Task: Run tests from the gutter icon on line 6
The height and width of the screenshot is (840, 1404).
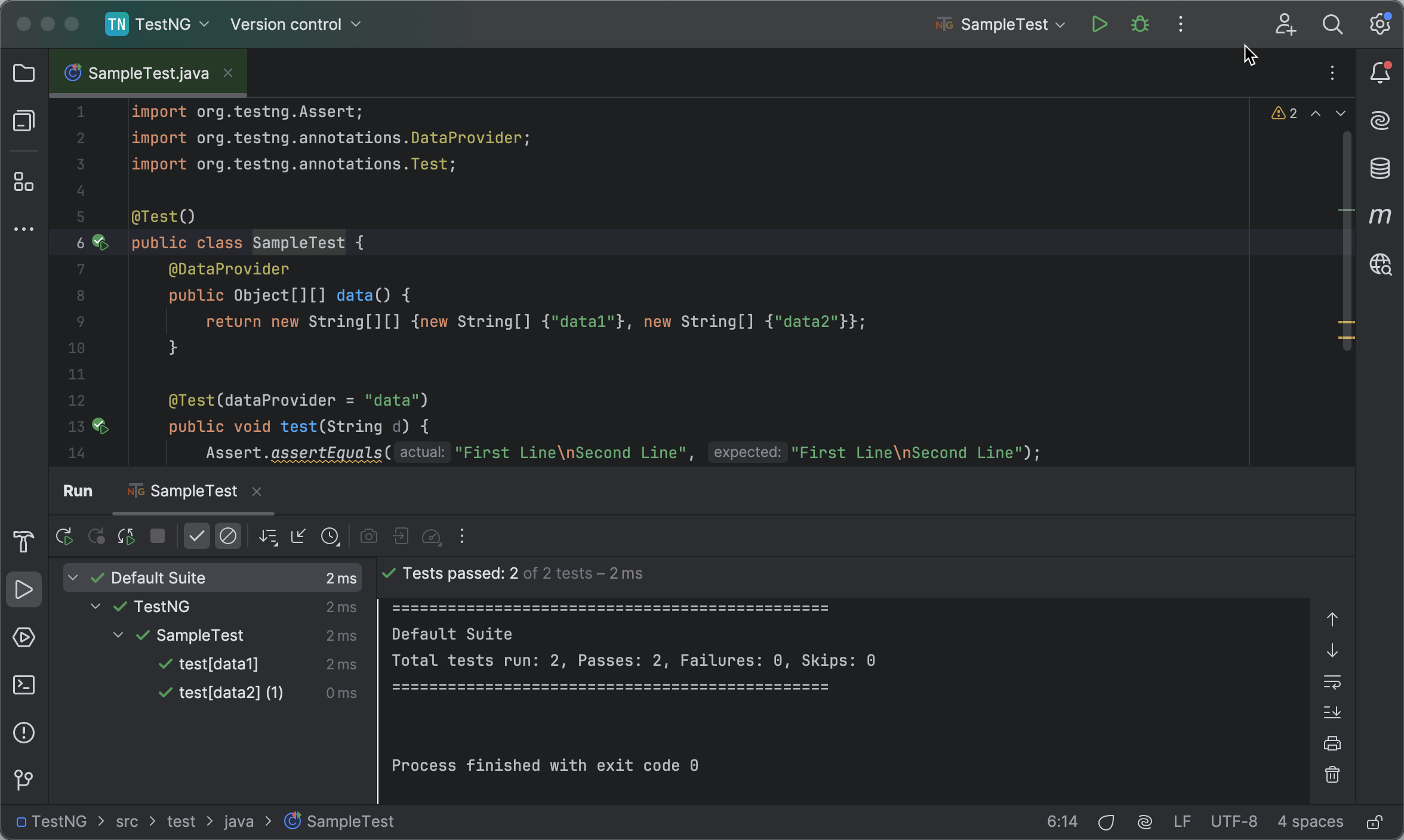Action: coord(100,242)
